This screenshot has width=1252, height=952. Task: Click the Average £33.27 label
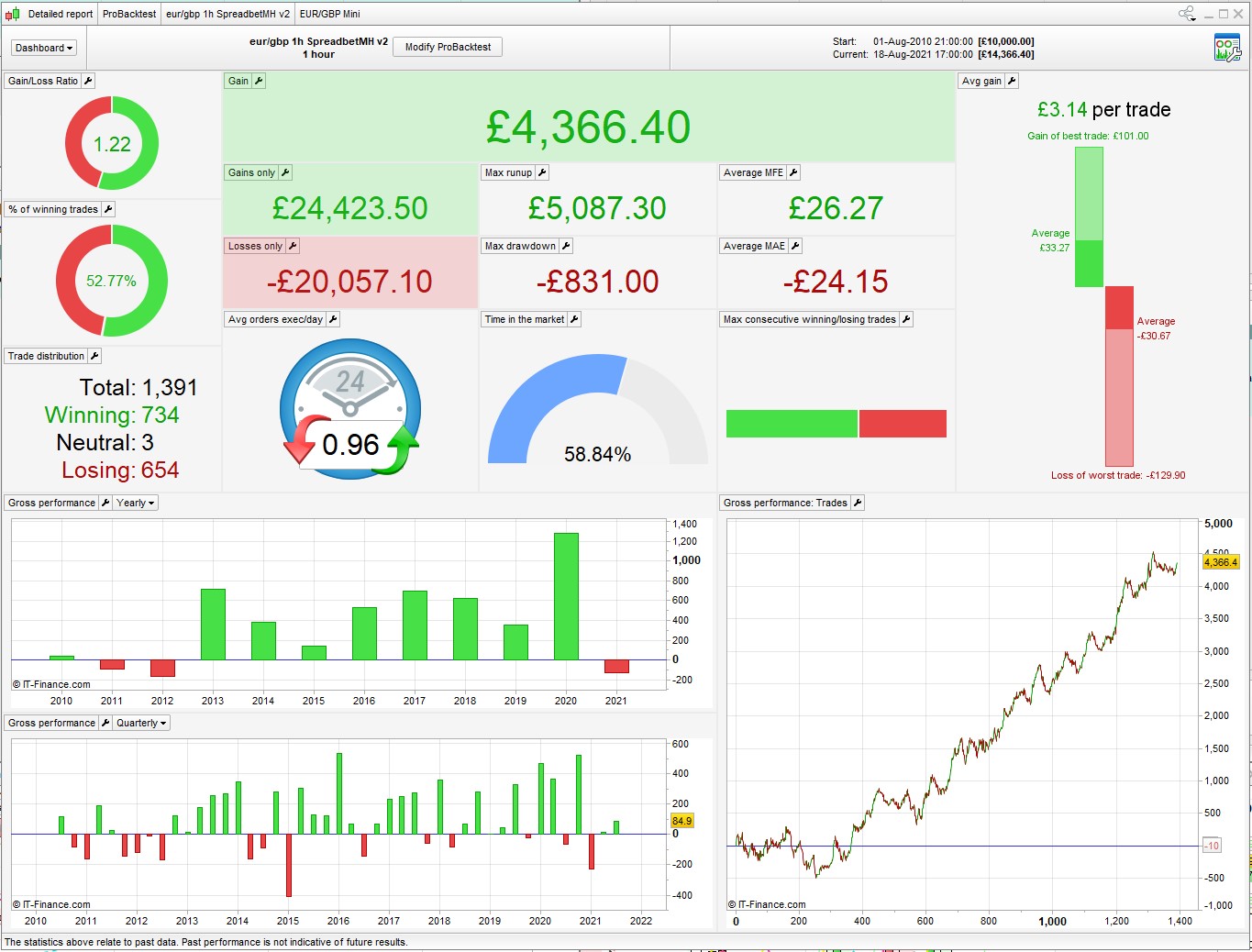[1051, 240]
